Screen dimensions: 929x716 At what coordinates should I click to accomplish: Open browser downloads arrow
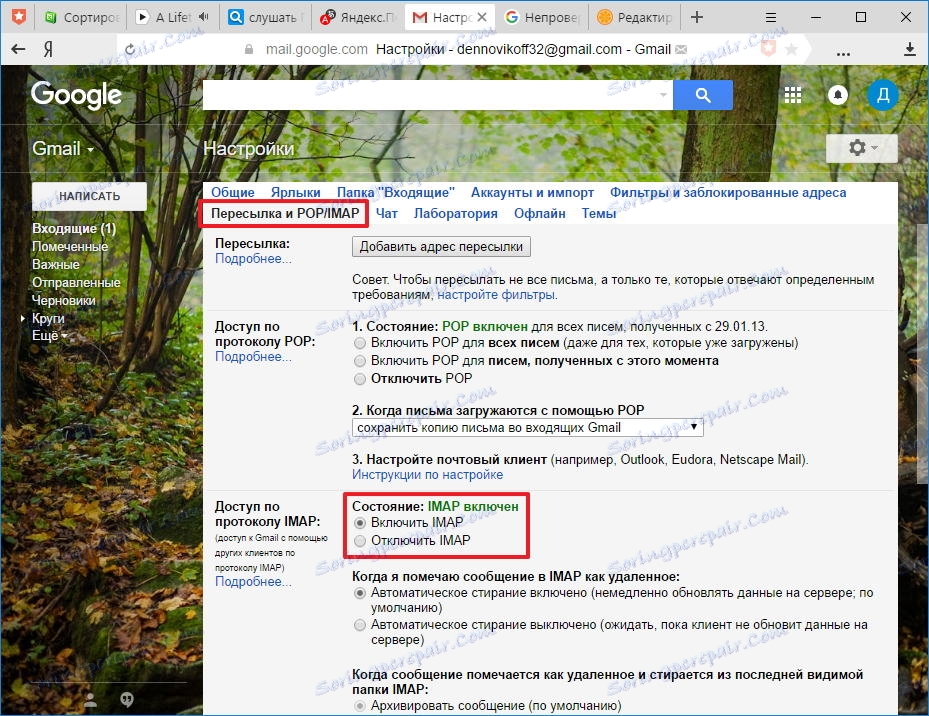point(910,49)
